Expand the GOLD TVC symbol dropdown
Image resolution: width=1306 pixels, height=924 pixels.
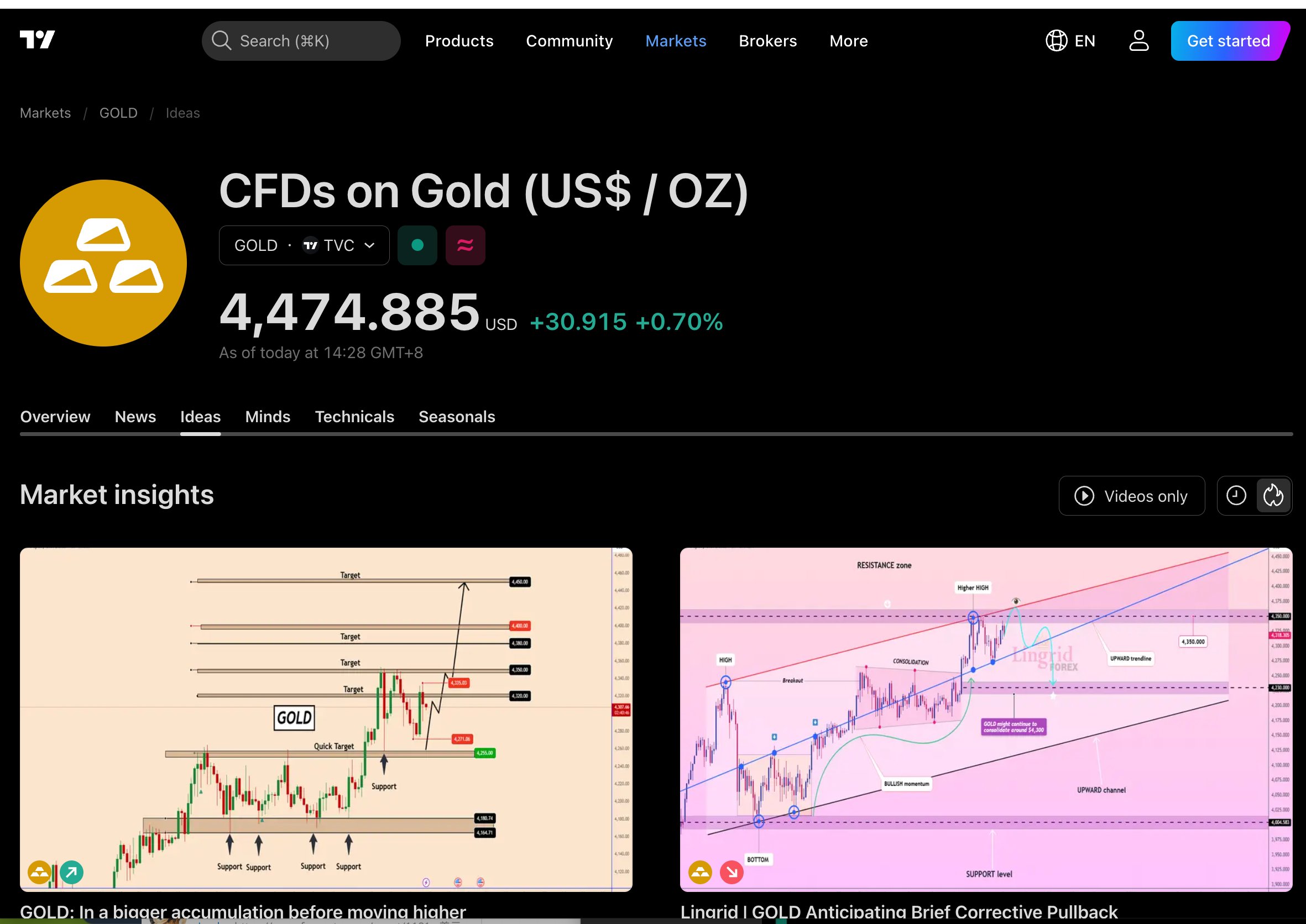(304, 245)
